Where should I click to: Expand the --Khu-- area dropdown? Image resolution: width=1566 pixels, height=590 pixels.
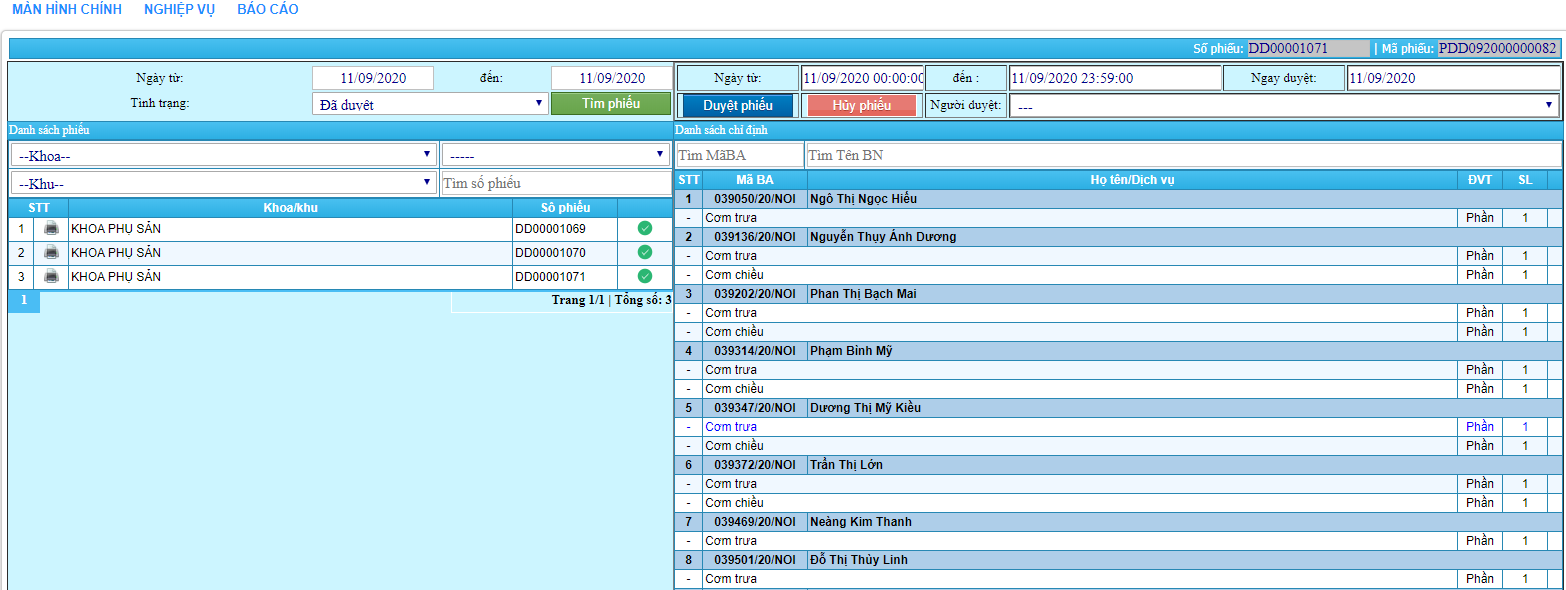tap(224, 183)
